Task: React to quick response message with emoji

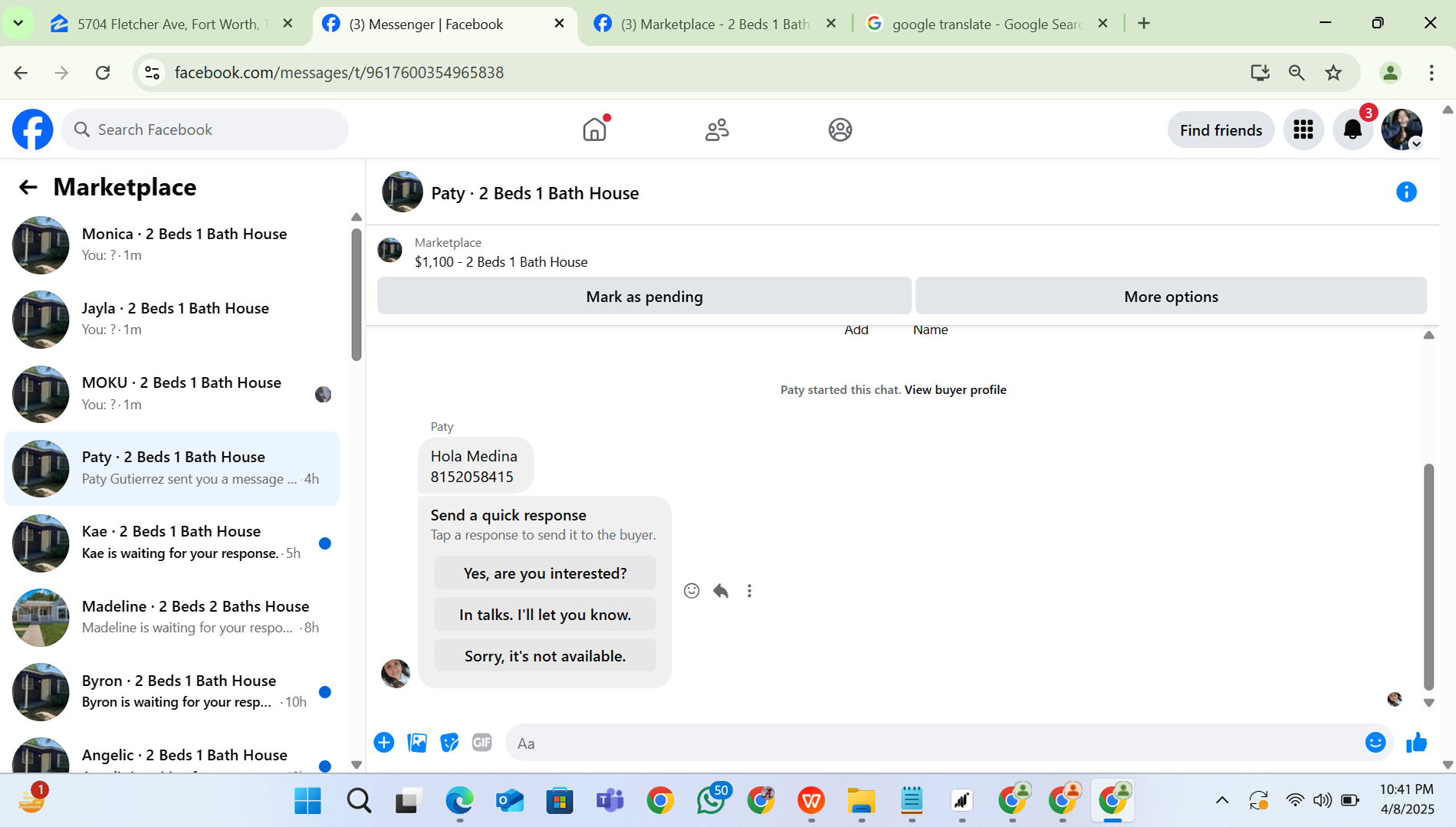Action: point(692,591)
